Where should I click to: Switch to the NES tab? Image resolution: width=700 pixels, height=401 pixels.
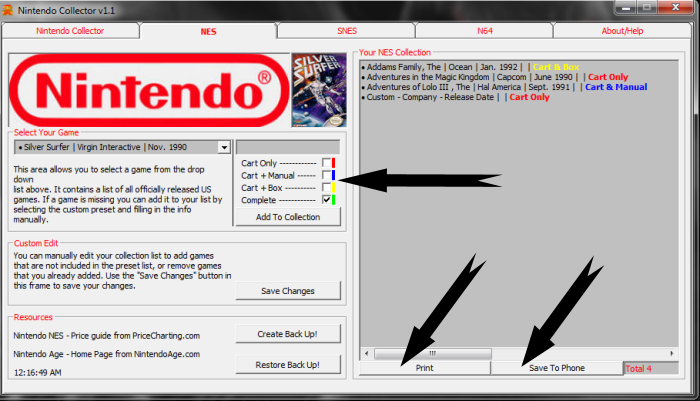(208, 31)
